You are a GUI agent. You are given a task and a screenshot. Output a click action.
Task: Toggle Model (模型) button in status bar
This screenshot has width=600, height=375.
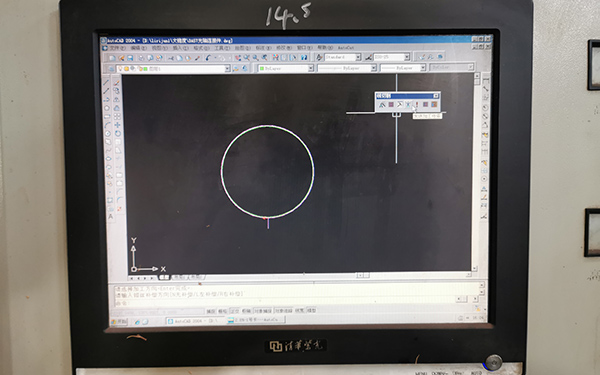[x=312, y=311]
